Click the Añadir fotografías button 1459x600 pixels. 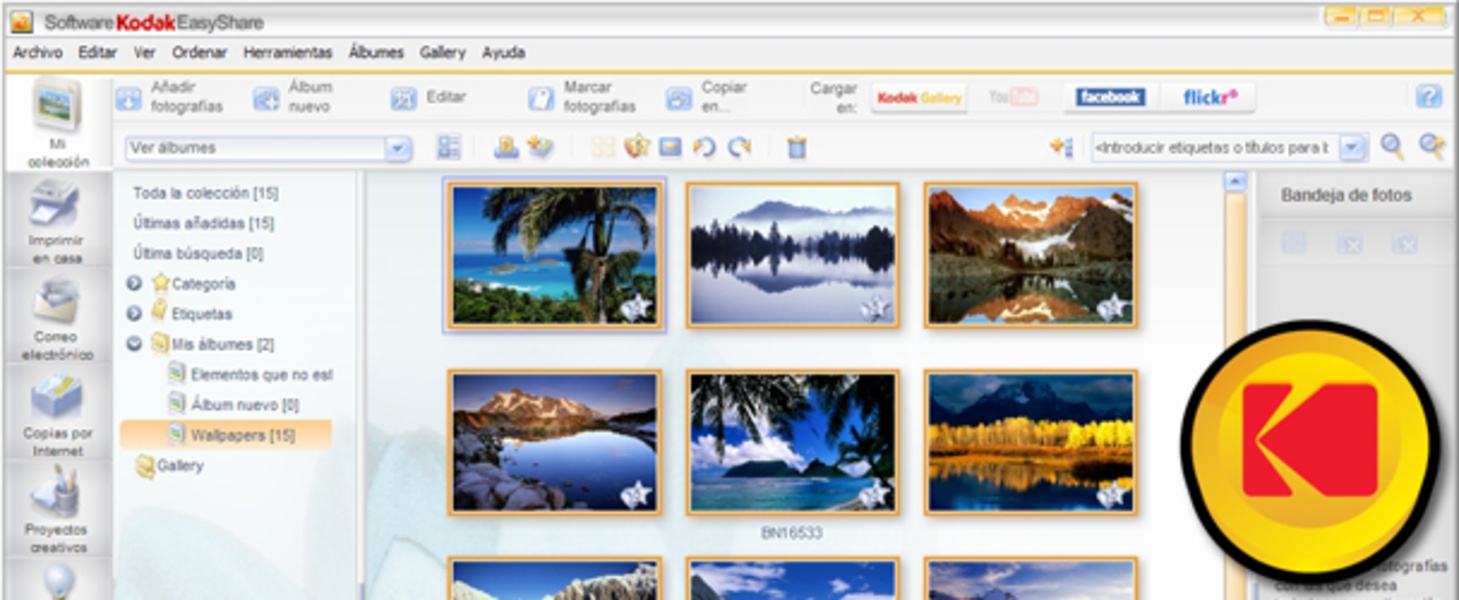click(x=170, y=97)
